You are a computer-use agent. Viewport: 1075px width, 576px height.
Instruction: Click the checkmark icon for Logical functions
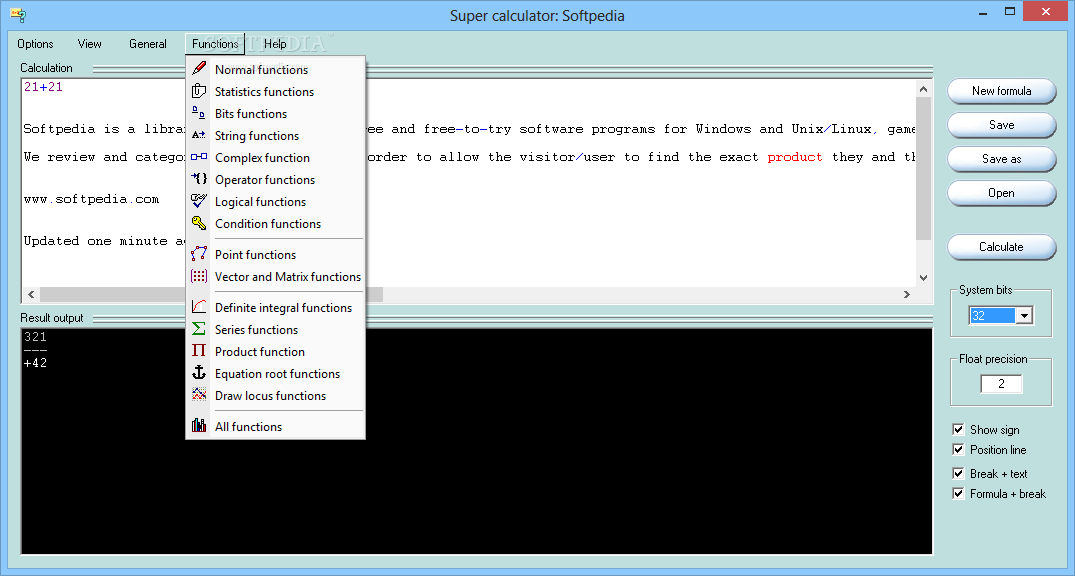point(199,201)
